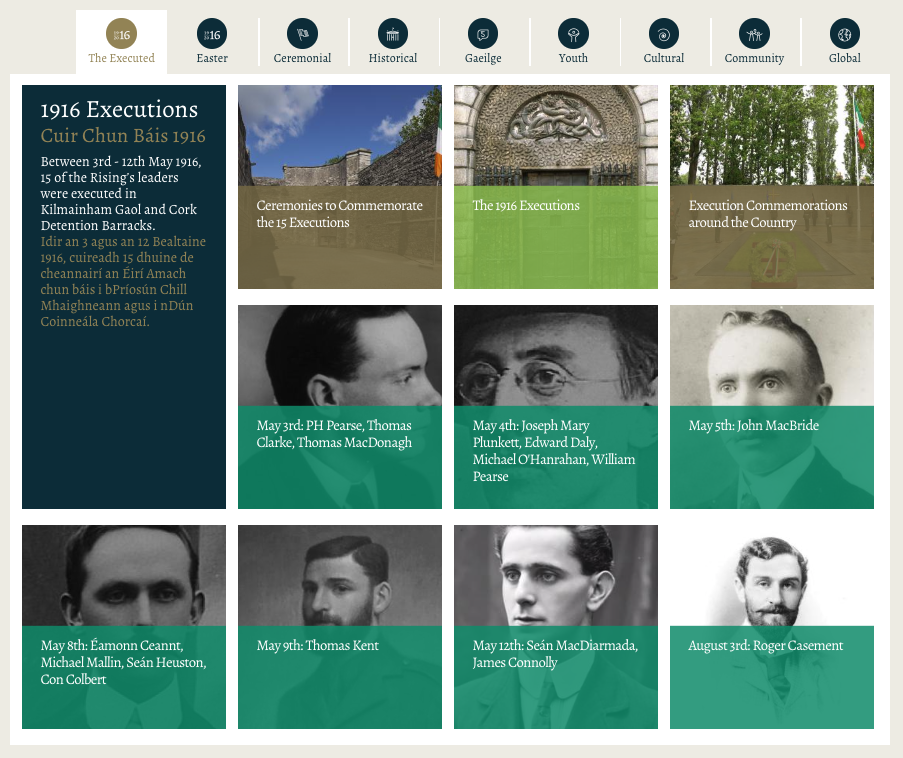Open the Youth tree icon
The width and height of the screenshot is (903, 758).
click(x=573, y=34)
